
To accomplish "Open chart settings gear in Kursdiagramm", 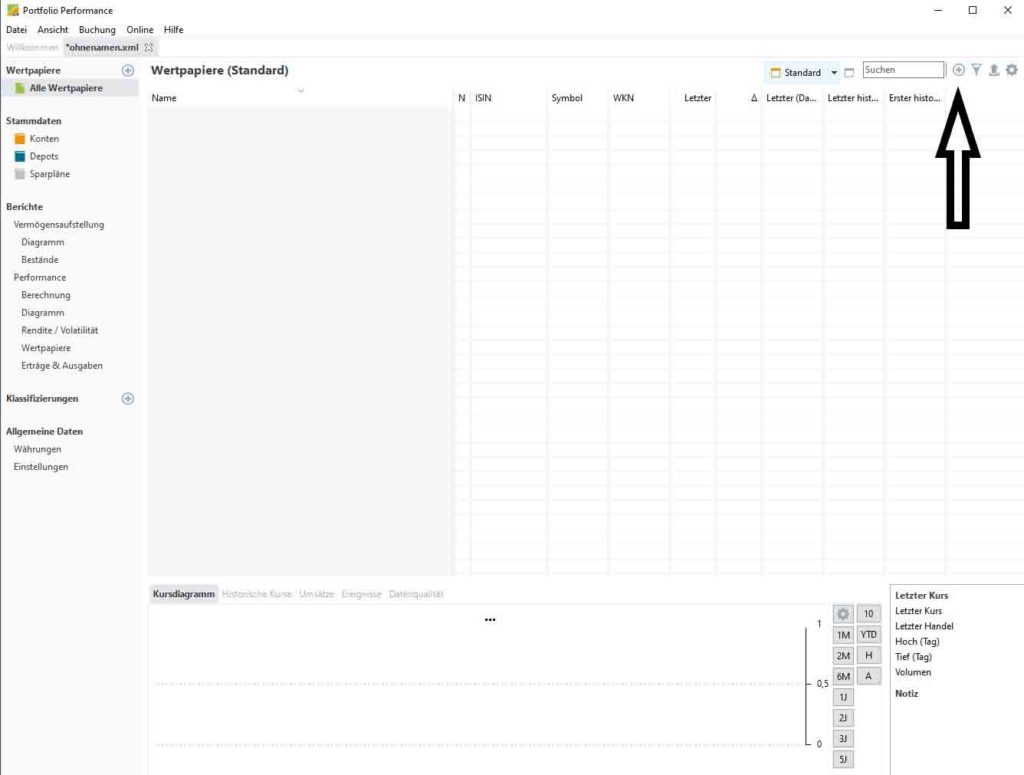I will [843, 614].
